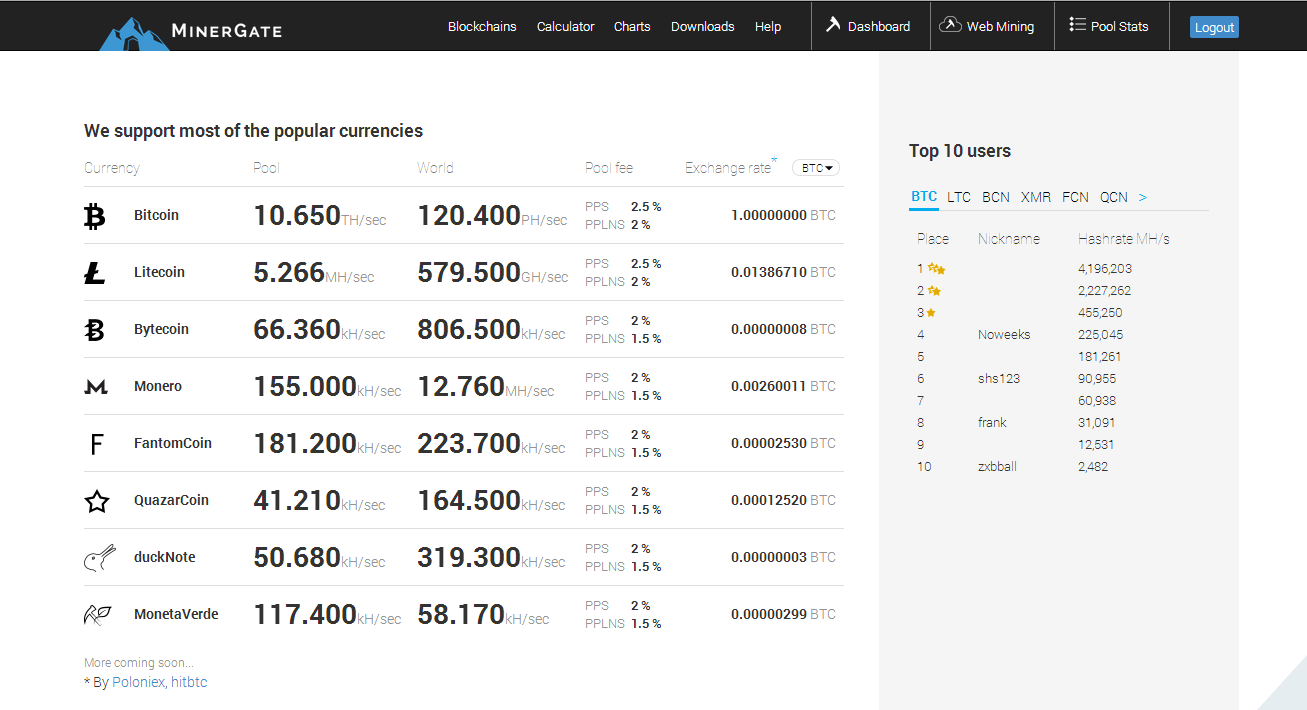
Task: Click the QuazarCoin currency name
Action: pyautogui.click(x=171, y=500)
